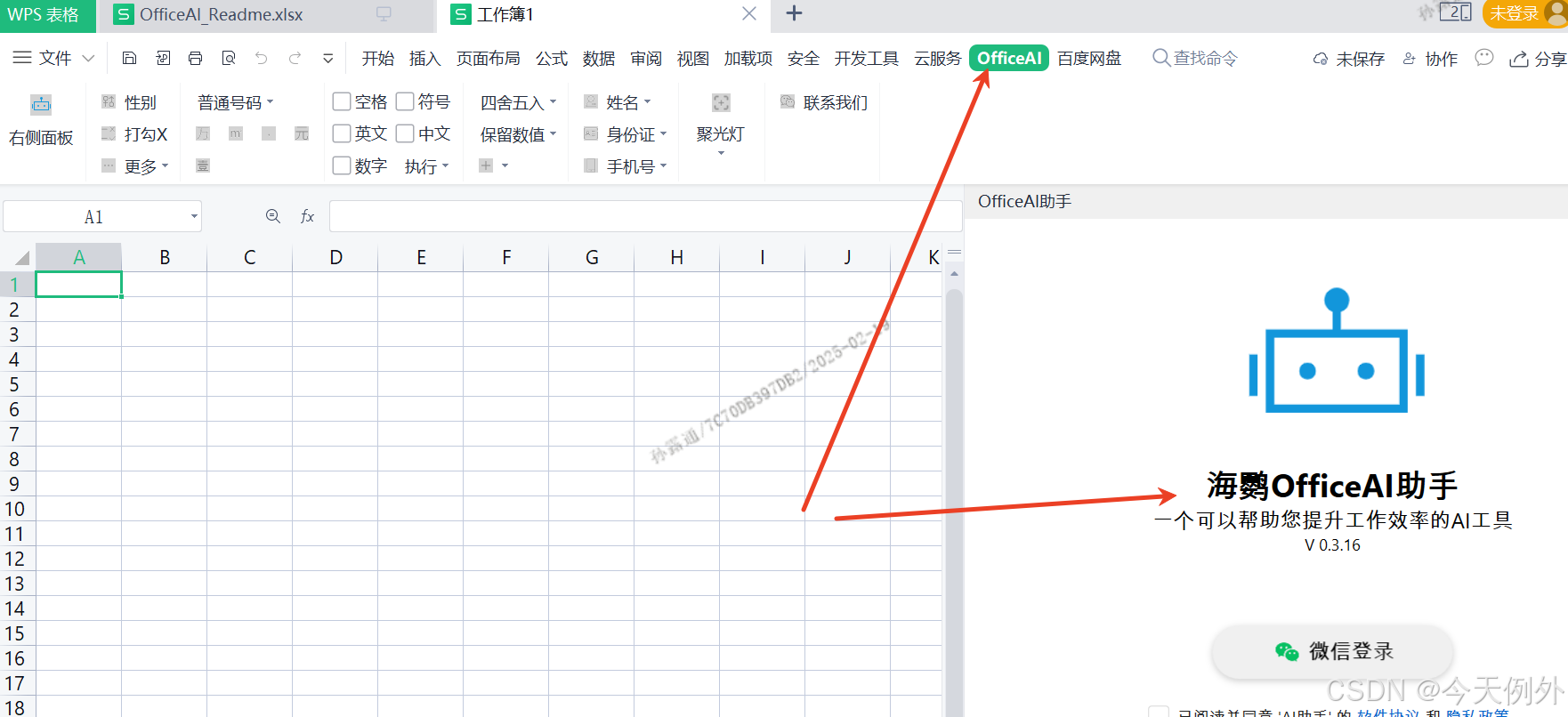Open the 协作 collaboration button
1568x717 pixels.
(x=1431, y=59)
